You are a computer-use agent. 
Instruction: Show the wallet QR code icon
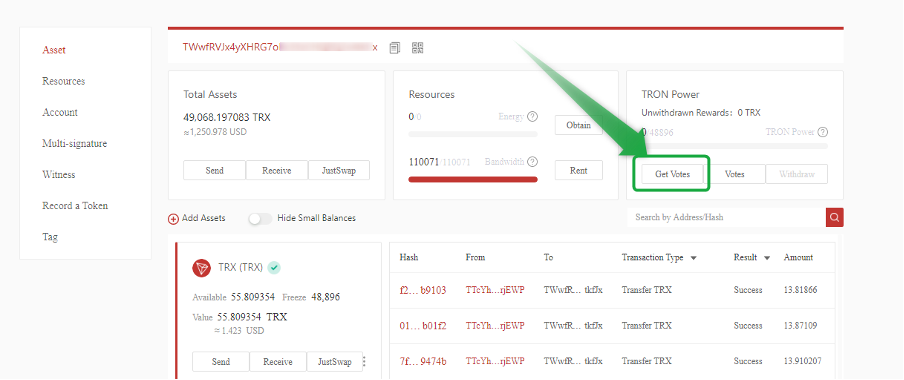(x=418, y=48)
